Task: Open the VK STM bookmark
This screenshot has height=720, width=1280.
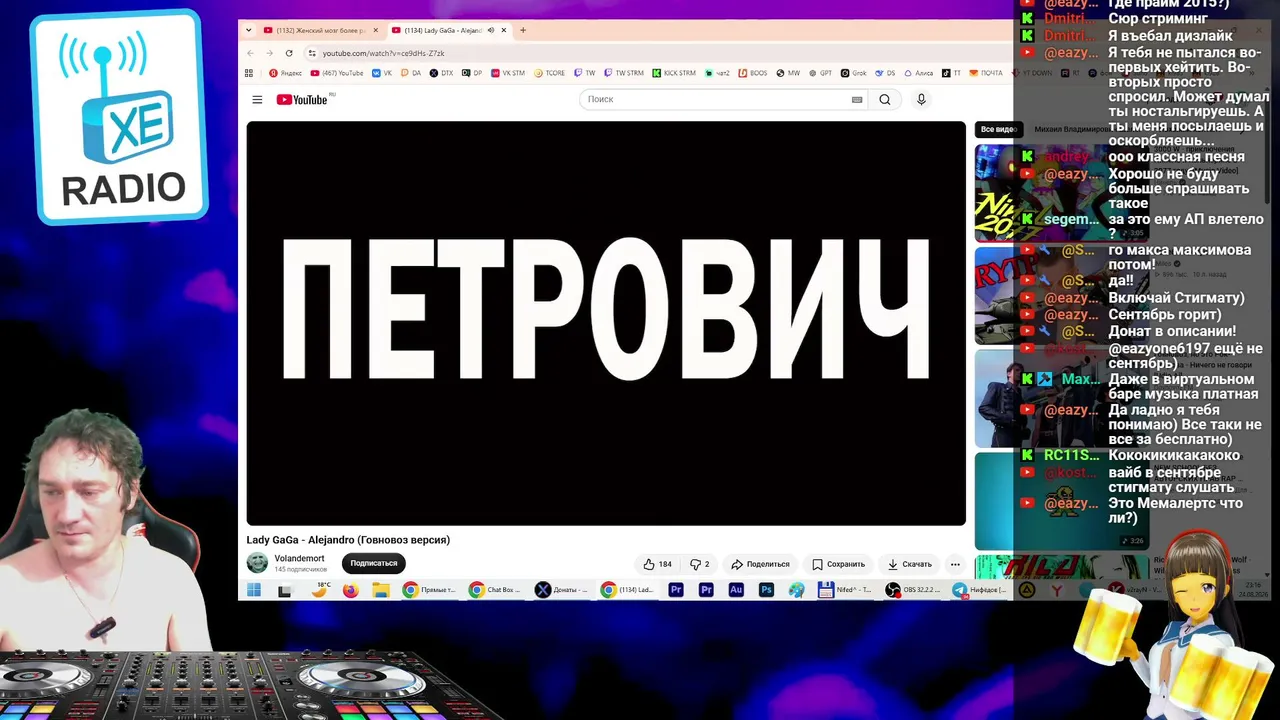Action: [507, 73]
